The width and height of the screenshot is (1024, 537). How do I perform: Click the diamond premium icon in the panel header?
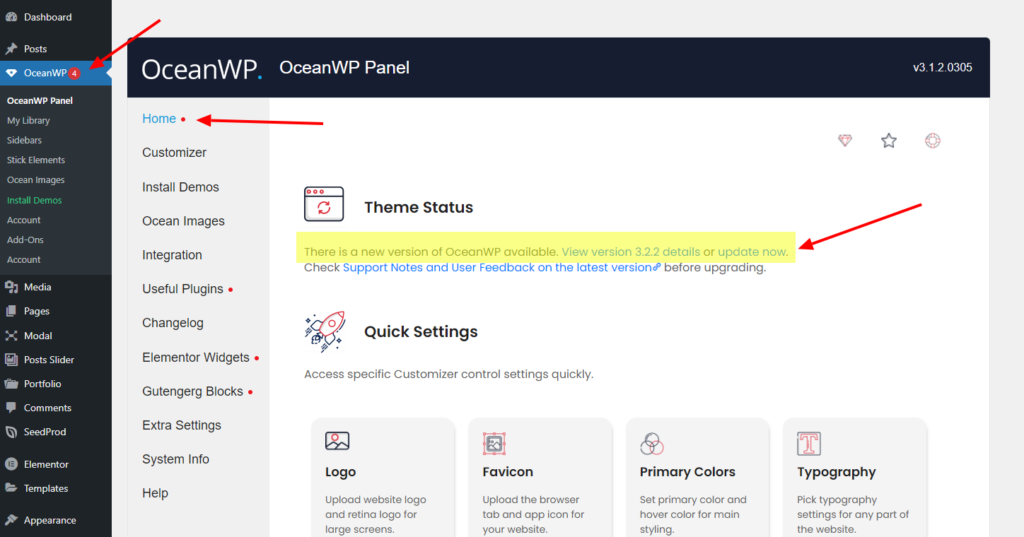coord(845,140)
